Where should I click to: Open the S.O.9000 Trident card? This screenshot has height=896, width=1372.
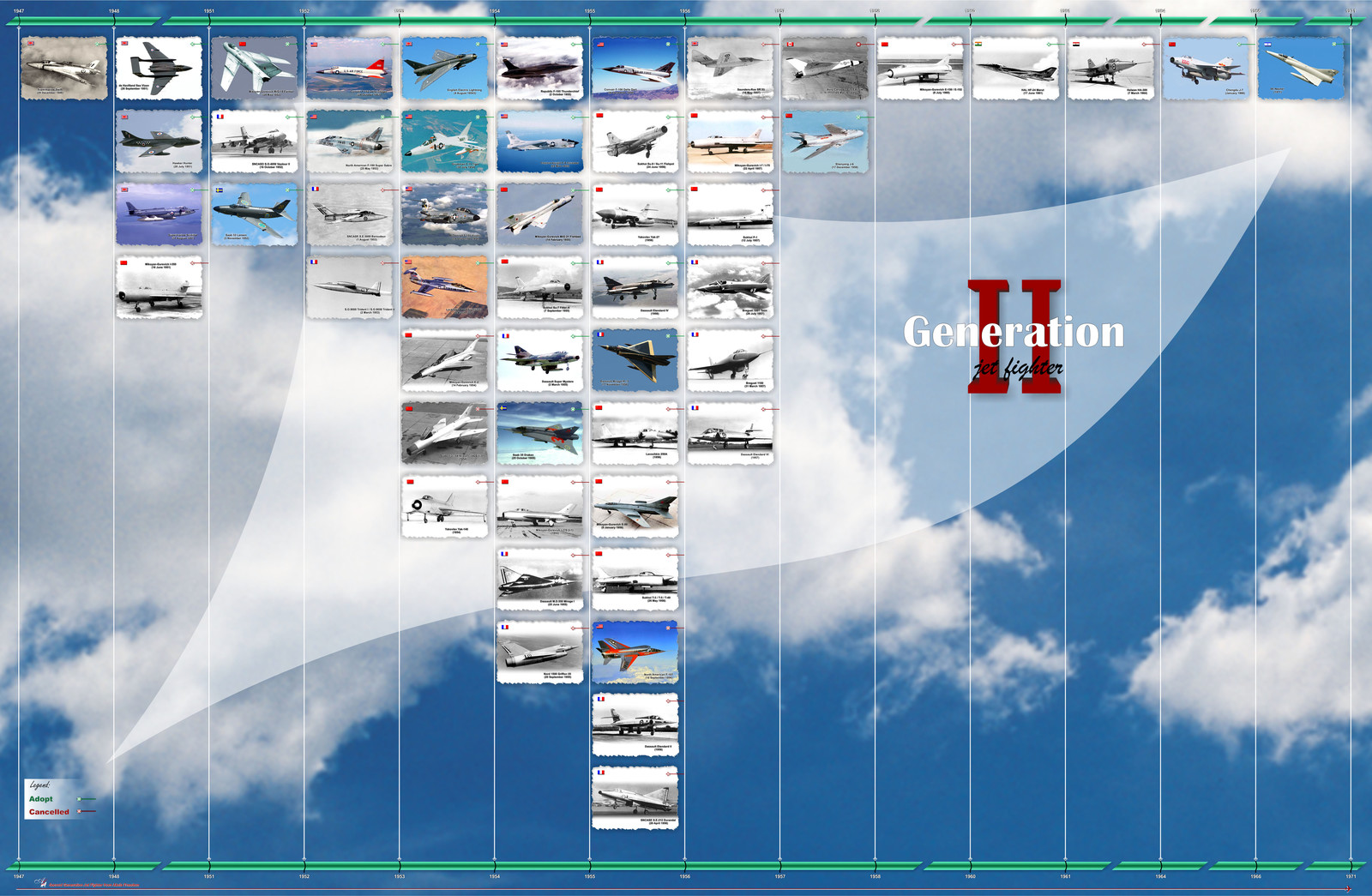pyautogui.click(x=350, y=288)
